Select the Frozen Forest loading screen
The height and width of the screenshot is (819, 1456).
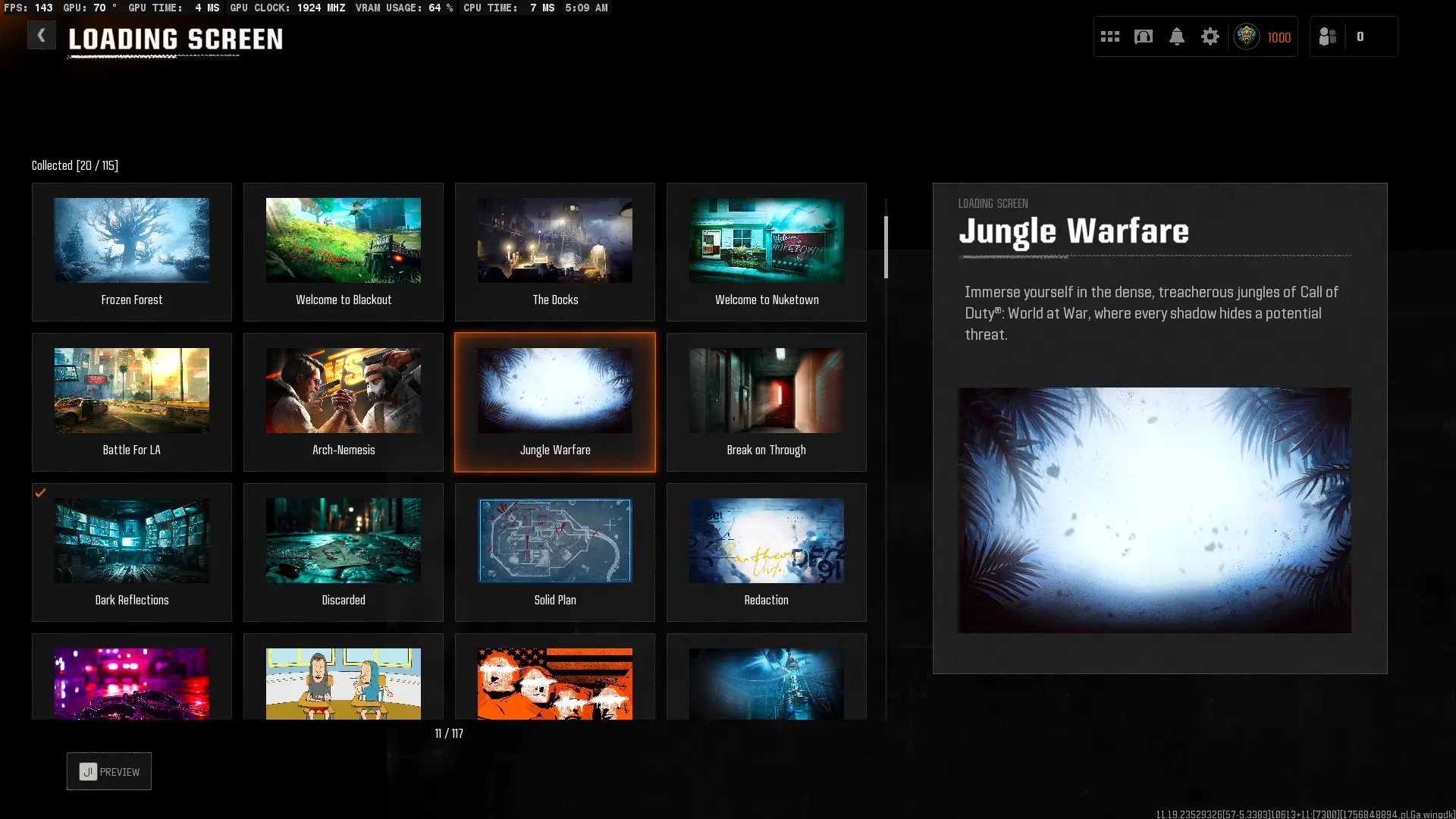click(x=132, y=252)
